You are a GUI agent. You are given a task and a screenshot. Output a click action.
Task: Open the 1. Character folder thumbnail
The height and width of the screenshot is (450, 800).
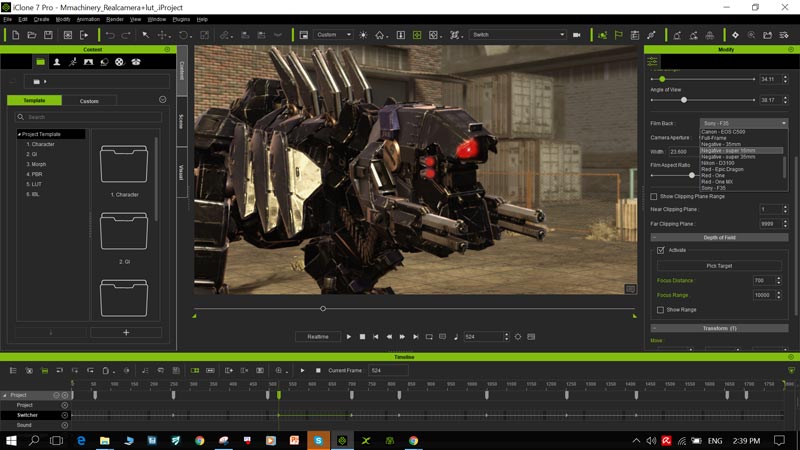tap(124, 164)
